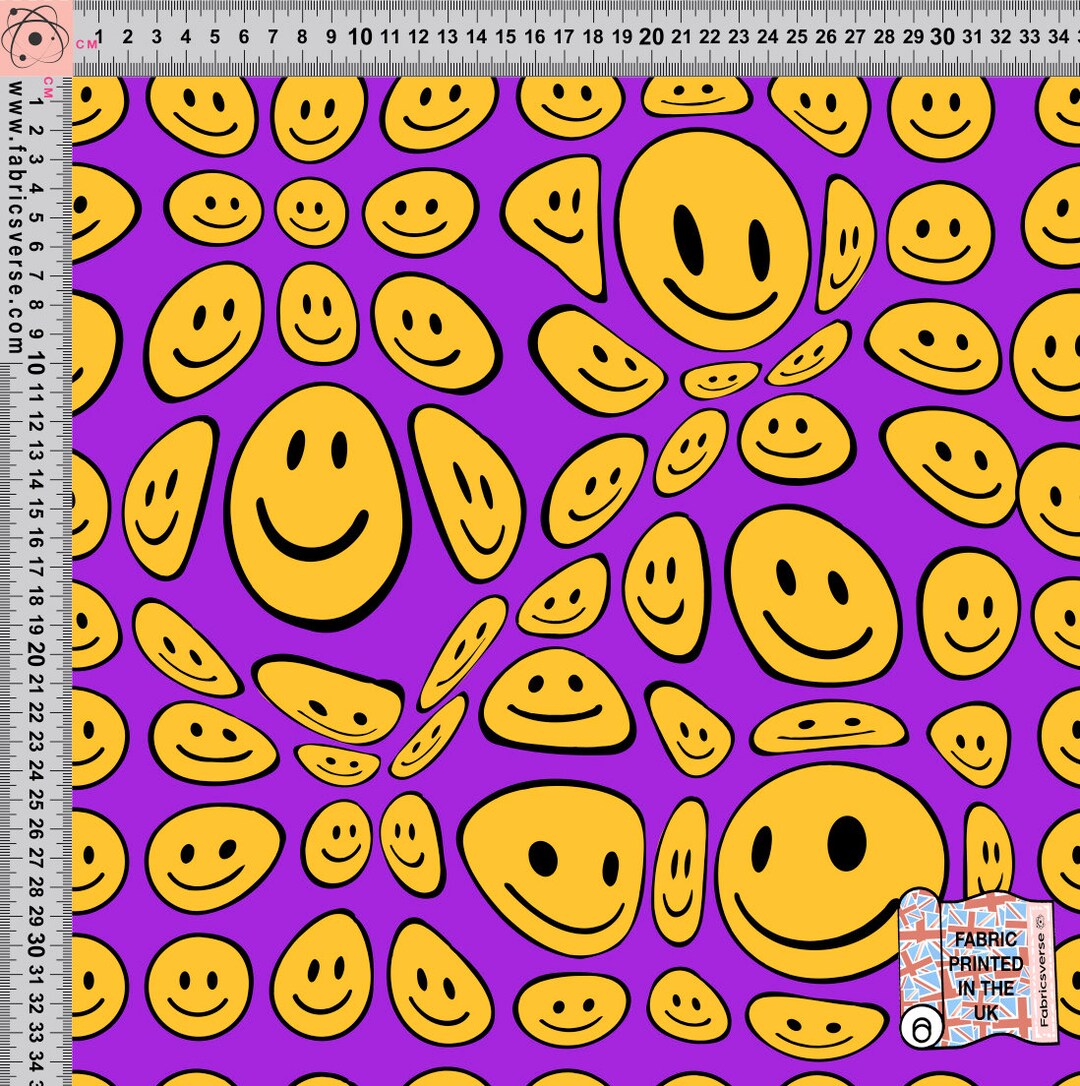The height and width of the screenshot is (1086, 1080).
Task: Click the big smiley in bottom right
Action: coord(830,880)
